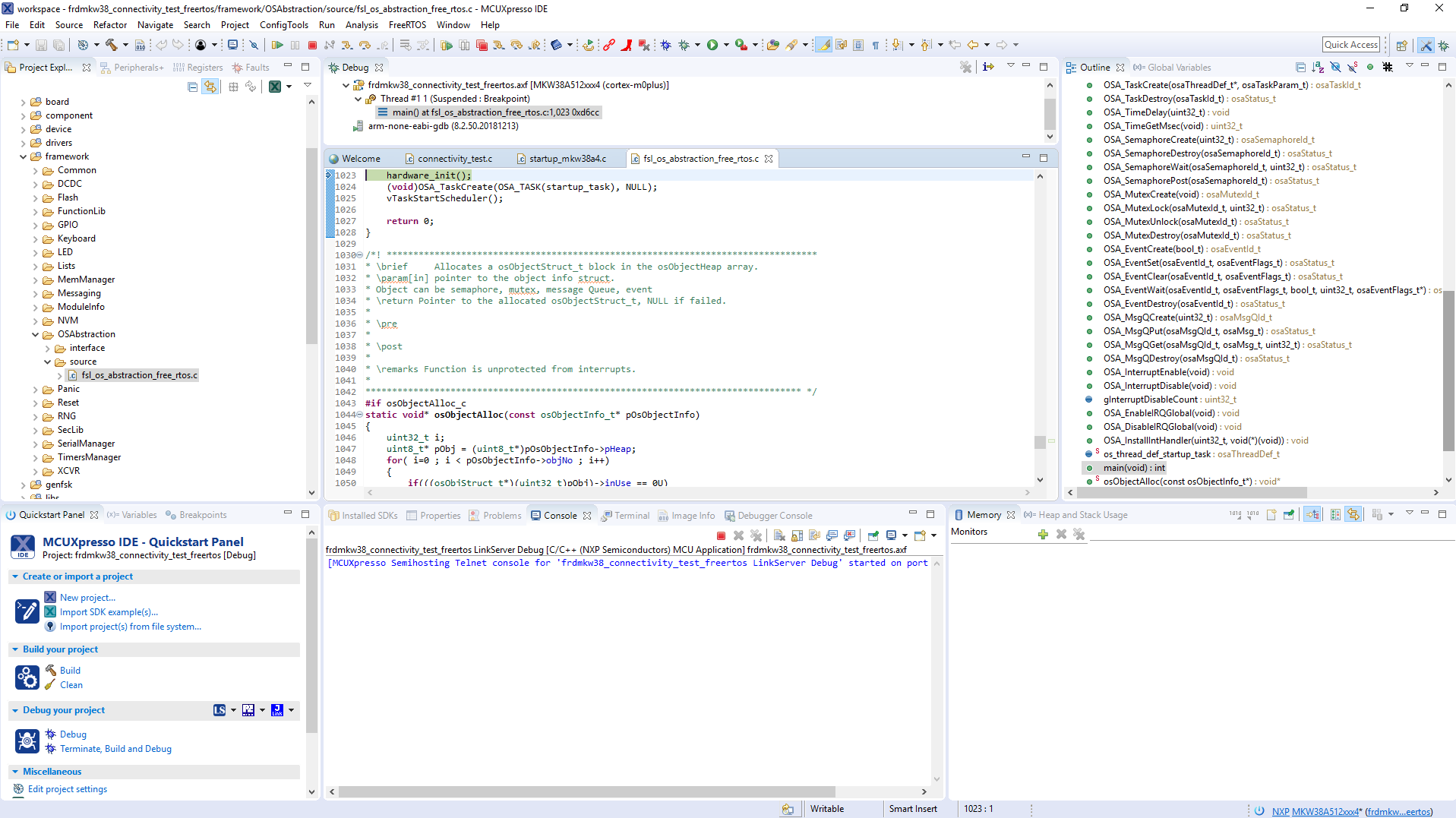Click the 'Import SDK example(s)...' link
Screen dimensions: 1456x818
(109, 612)
